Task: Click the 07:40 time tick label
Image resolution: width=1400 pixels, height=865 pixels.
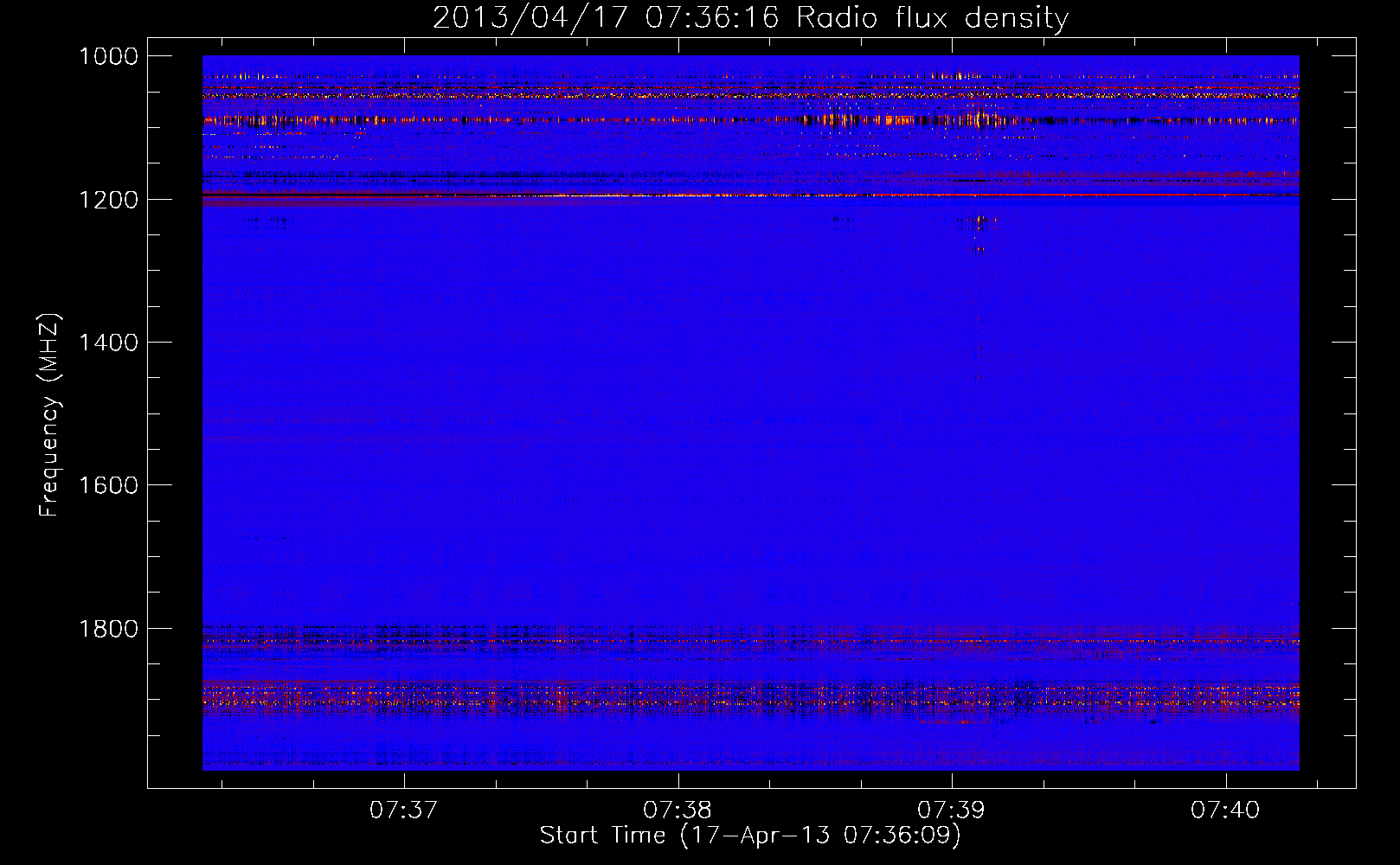Action: [x=1225, y=811]
